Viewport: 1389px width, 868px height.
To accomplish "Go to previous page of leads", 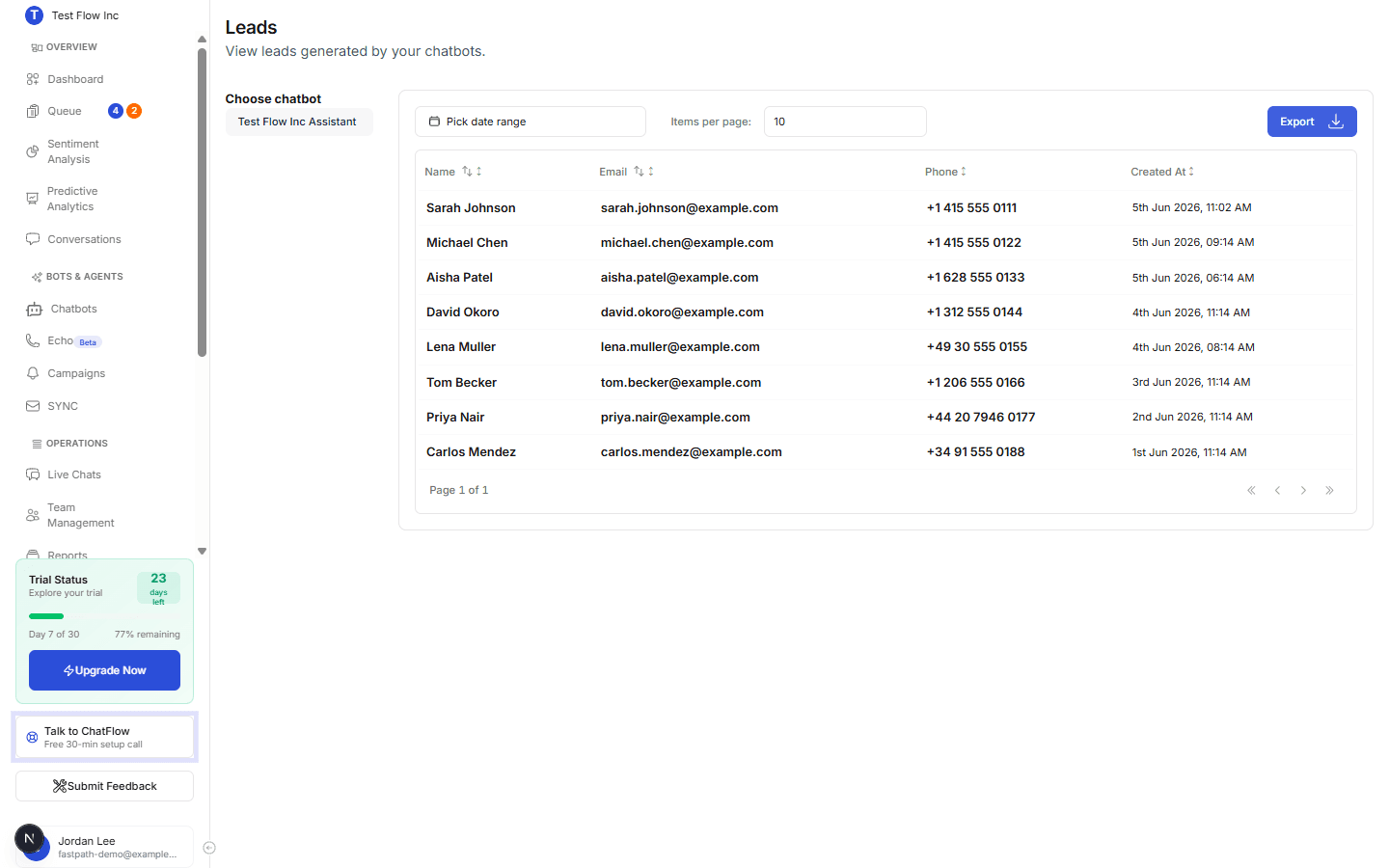I will pyautogui.click(x=1277, y=490).
